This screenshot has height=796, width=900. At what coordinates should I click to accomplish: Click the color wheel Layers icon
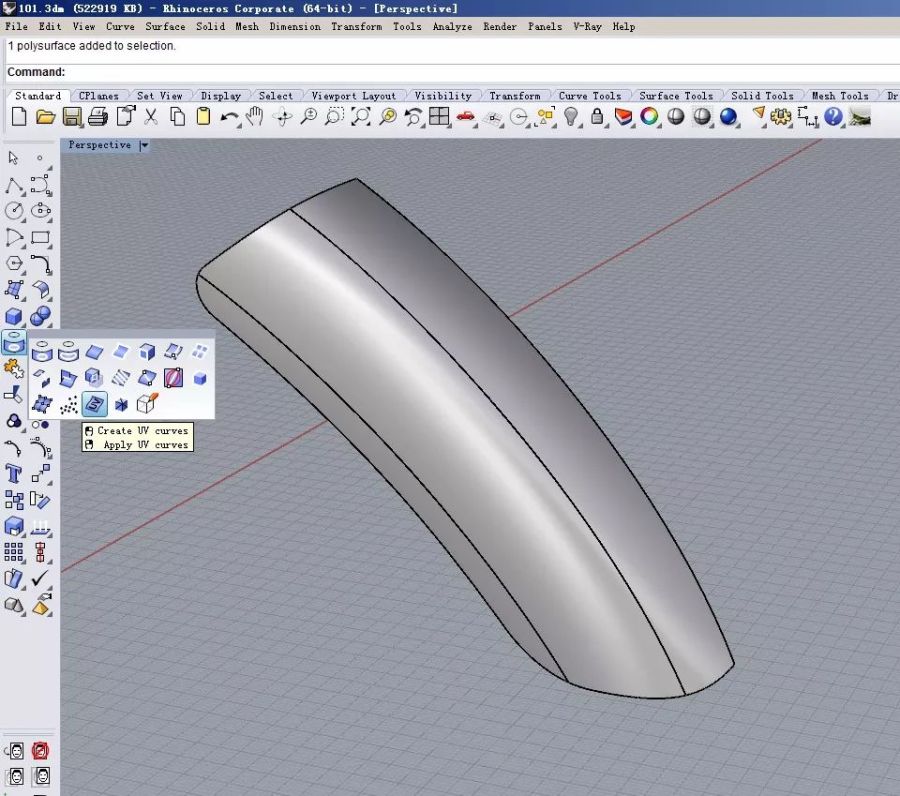(x=649, y=117)
